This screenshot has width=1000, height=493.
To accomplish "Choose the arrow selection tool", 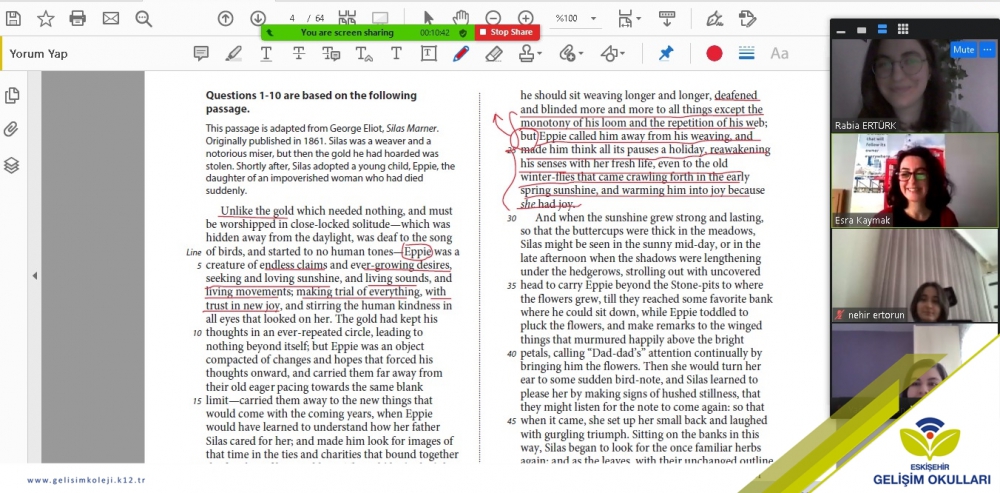I will [x=428, y=18].
